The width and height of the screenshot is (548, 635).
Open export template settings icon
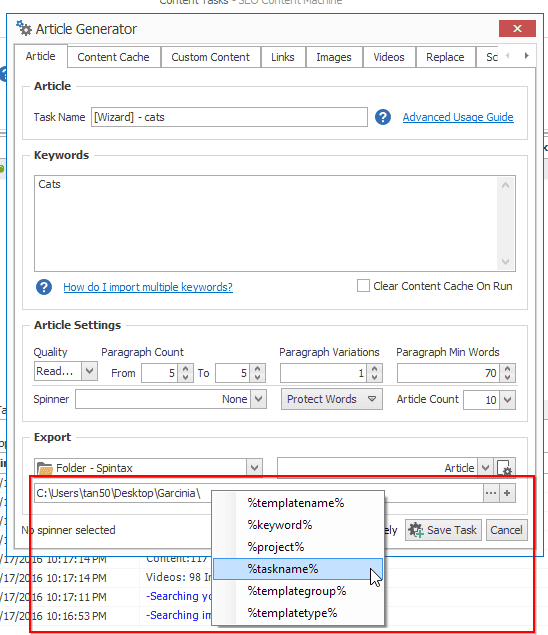pos(505,468)
